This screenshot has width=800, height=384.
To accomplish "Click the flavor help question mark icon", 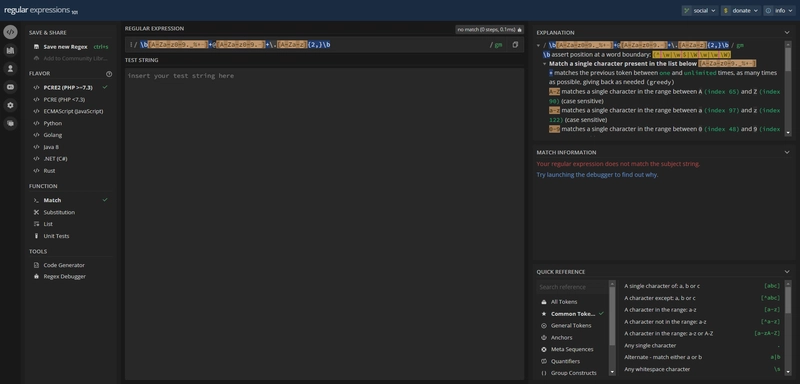I will 109,74.
